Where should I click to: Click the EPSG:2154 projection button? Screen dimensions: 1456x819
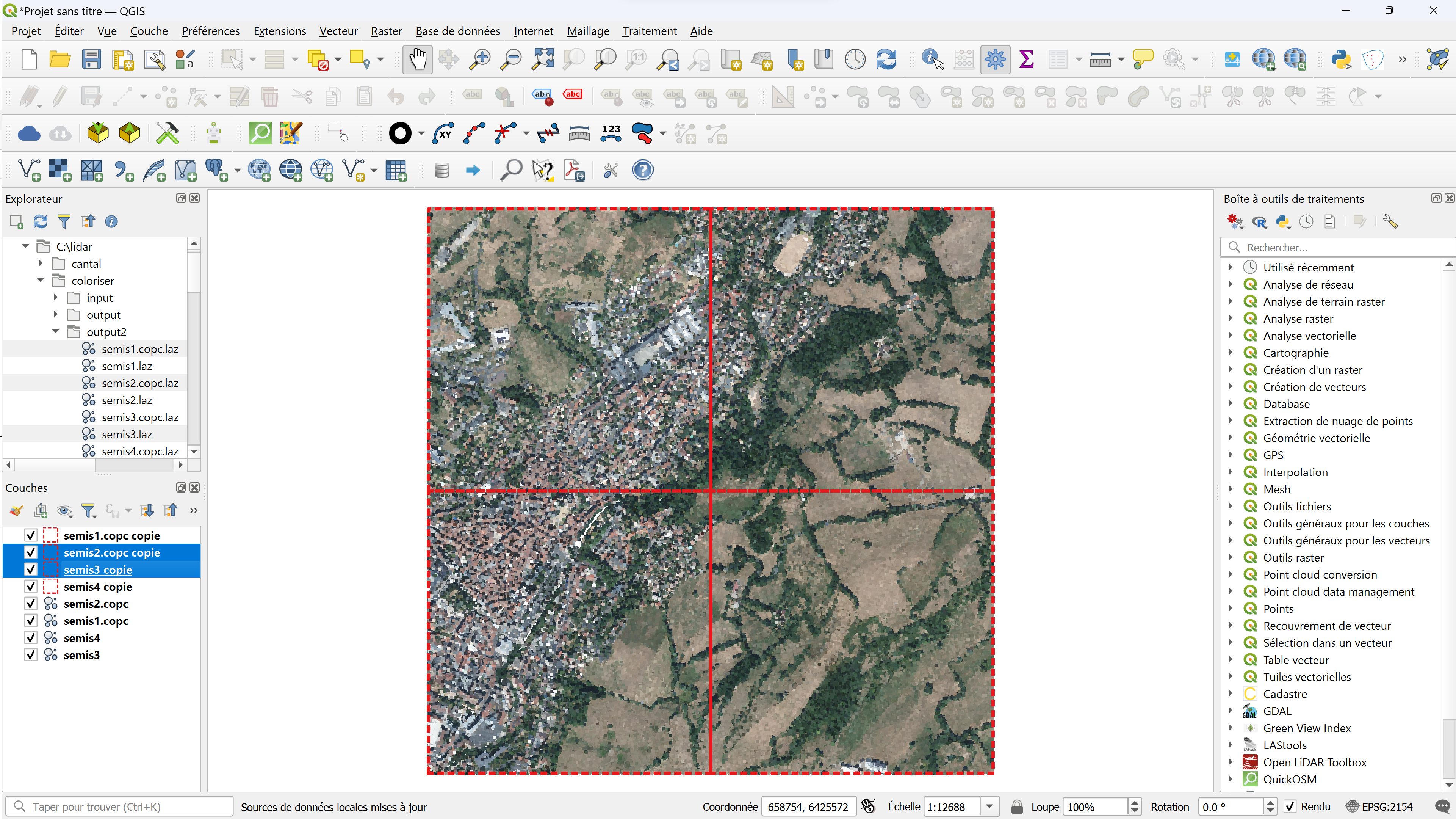click(x=1380, y=806)
